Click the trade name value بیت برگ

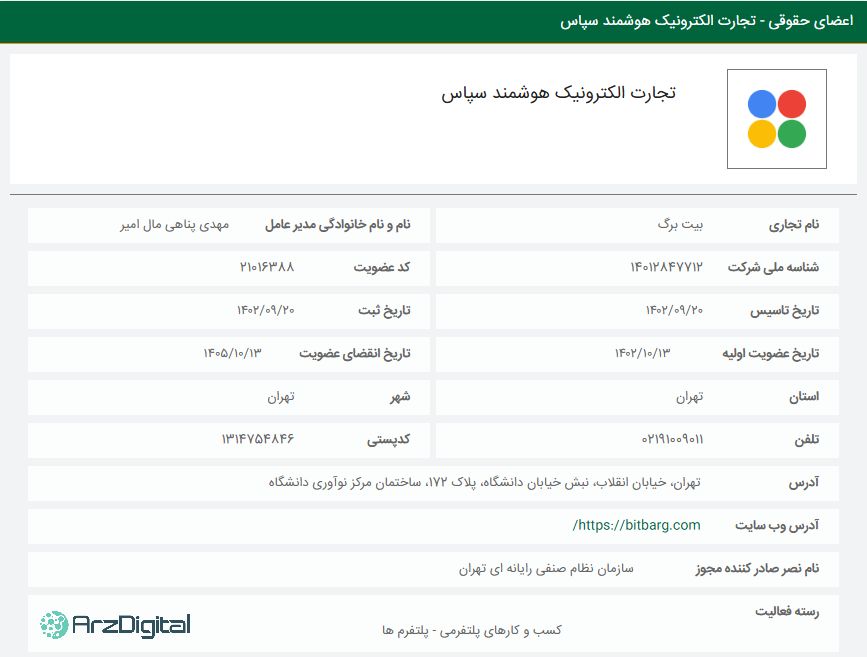click(x=680, y=225)
